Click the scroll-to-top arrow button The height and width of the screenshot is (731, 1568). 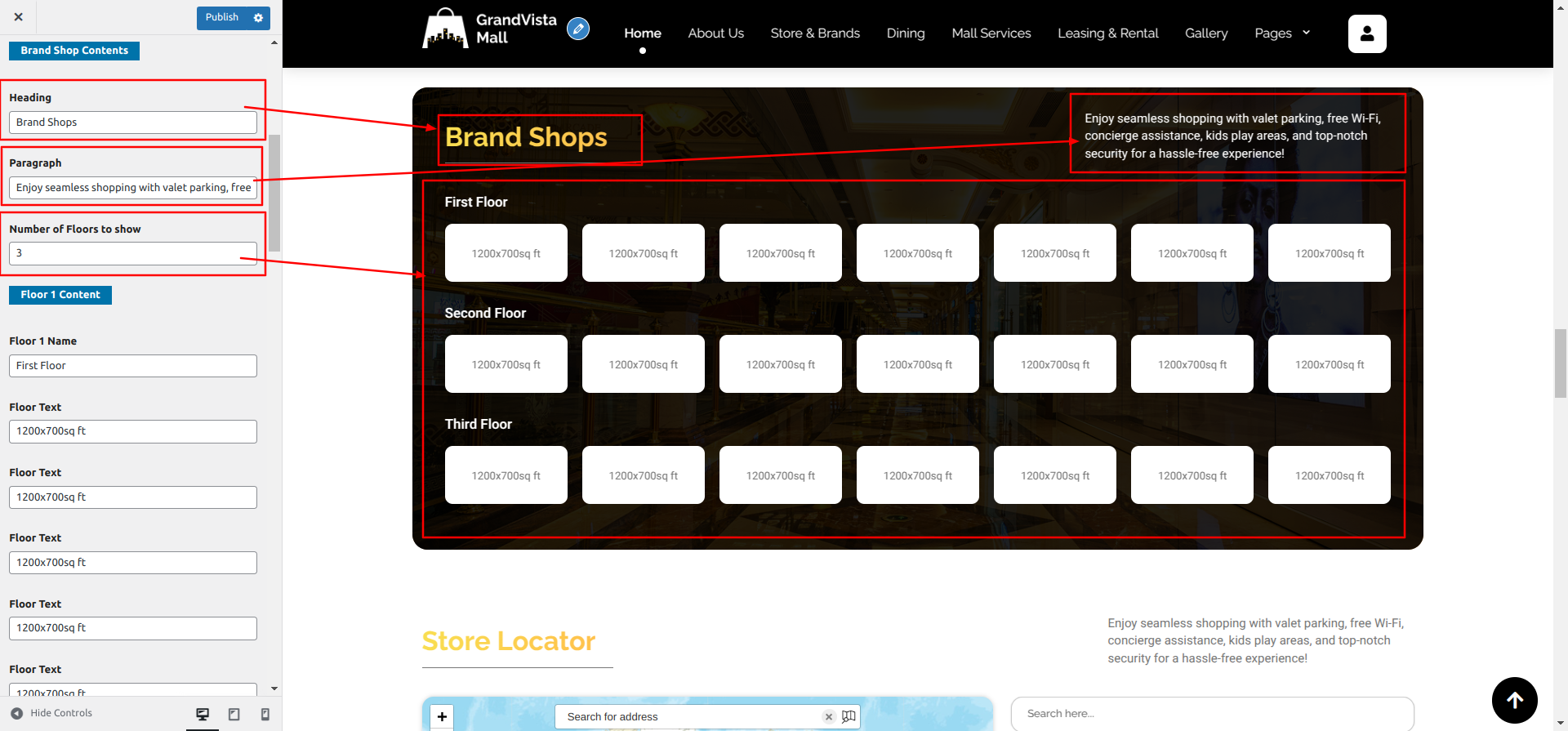(1514, 700)
